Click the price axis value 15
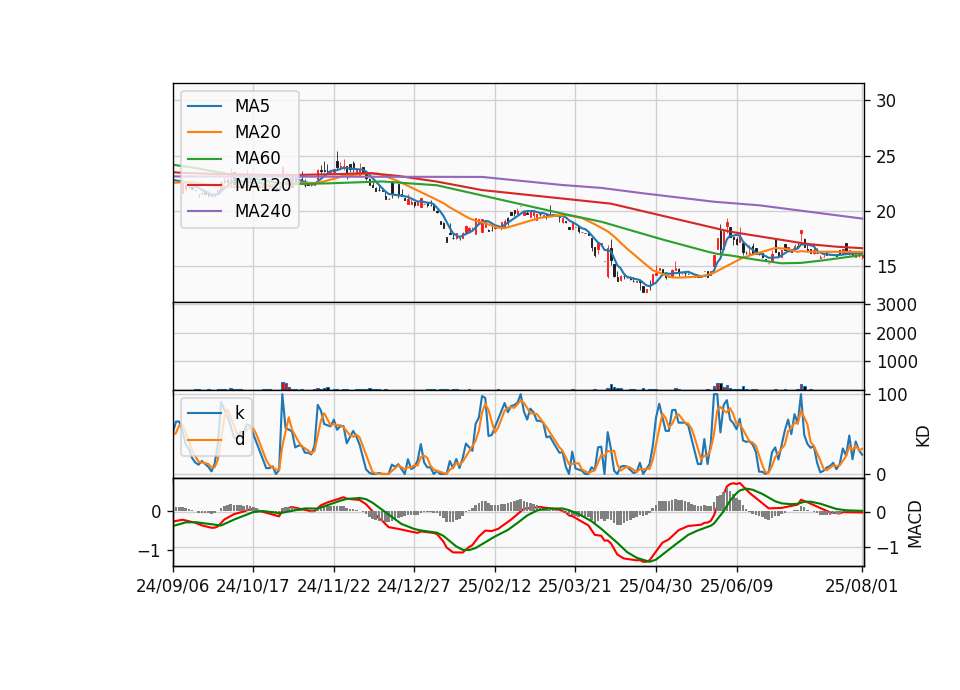Viewport: 960px width, 690px height. point(885,267)
